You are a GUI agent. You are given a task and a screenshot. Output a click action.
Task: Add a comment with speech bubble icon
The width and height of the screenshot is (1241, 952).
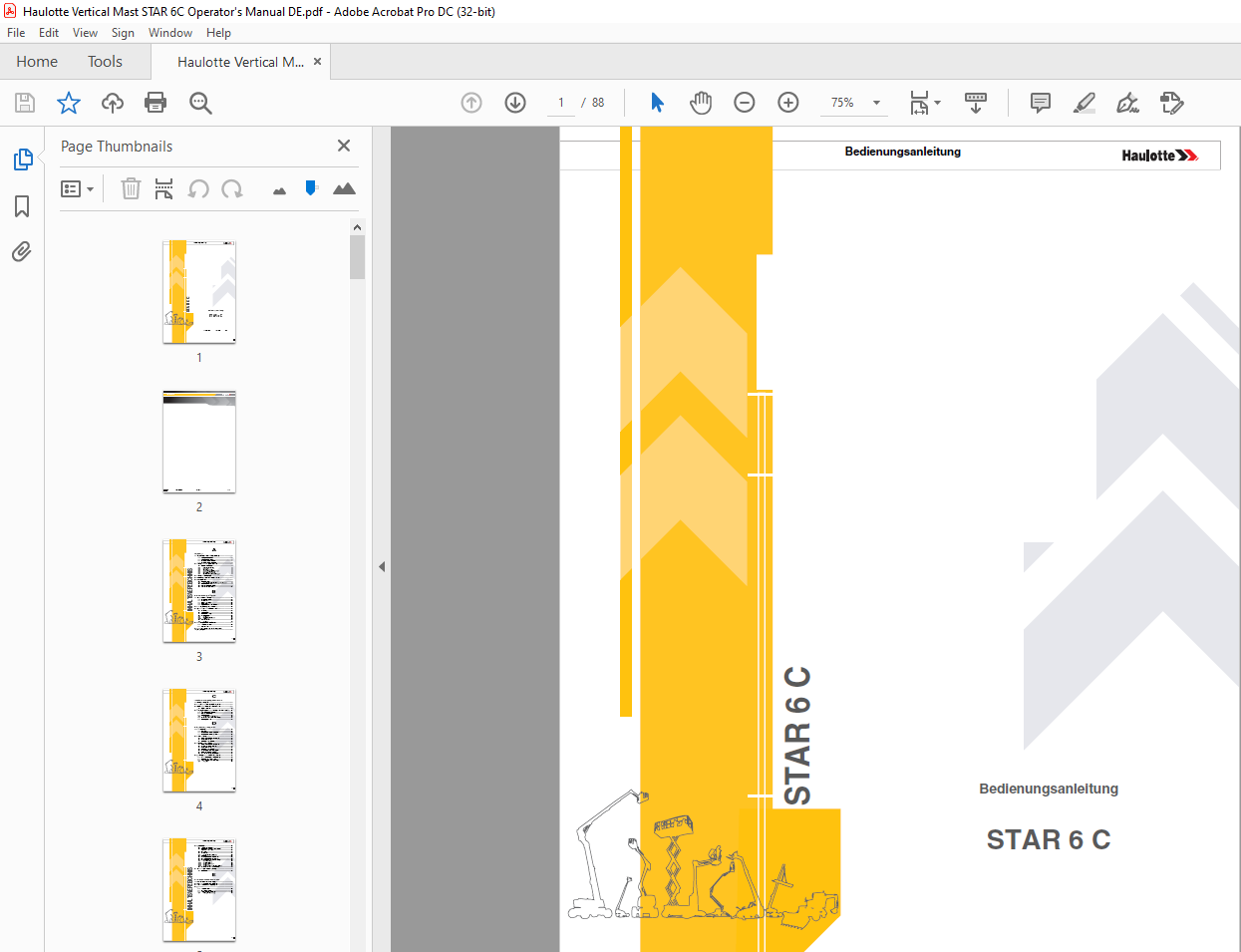pos(1041,103)
